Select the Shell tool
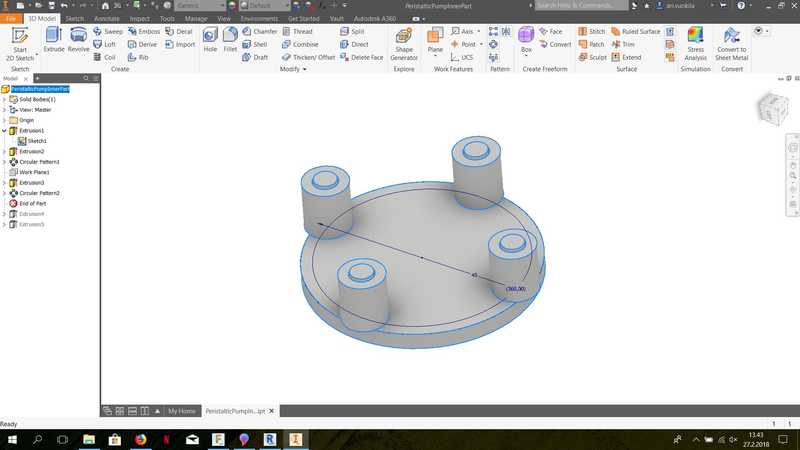Viewport: 800px width, 450px height. (x=255, y=44)
